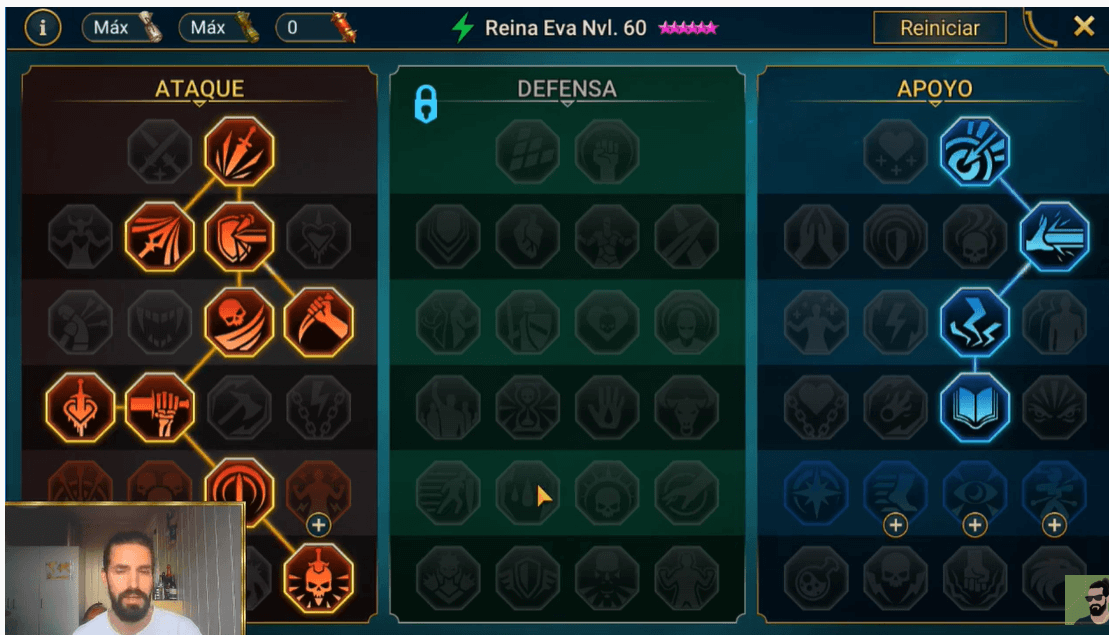Select the red skull mastery in Ataque
The width and height of the screenshot is (1109, 635).
pyautogui.click(x=238, y=322)
